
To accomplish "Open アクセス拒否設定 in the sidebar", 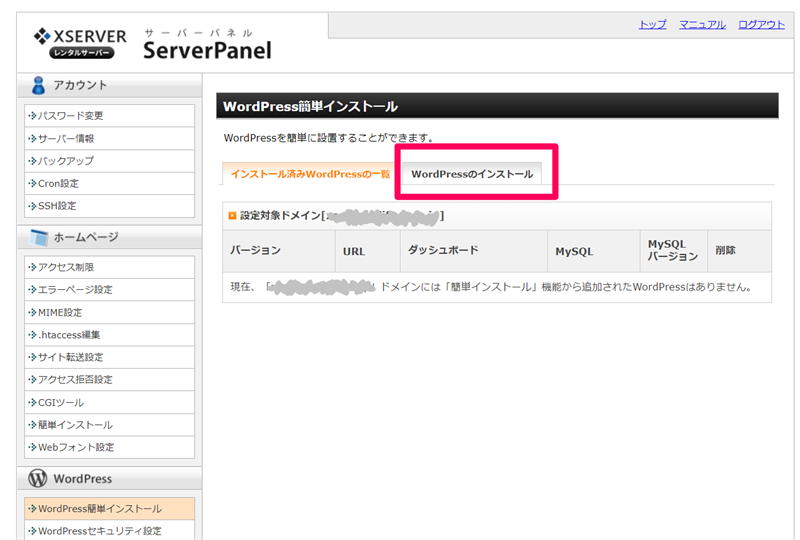I will (x=109, y=380).
